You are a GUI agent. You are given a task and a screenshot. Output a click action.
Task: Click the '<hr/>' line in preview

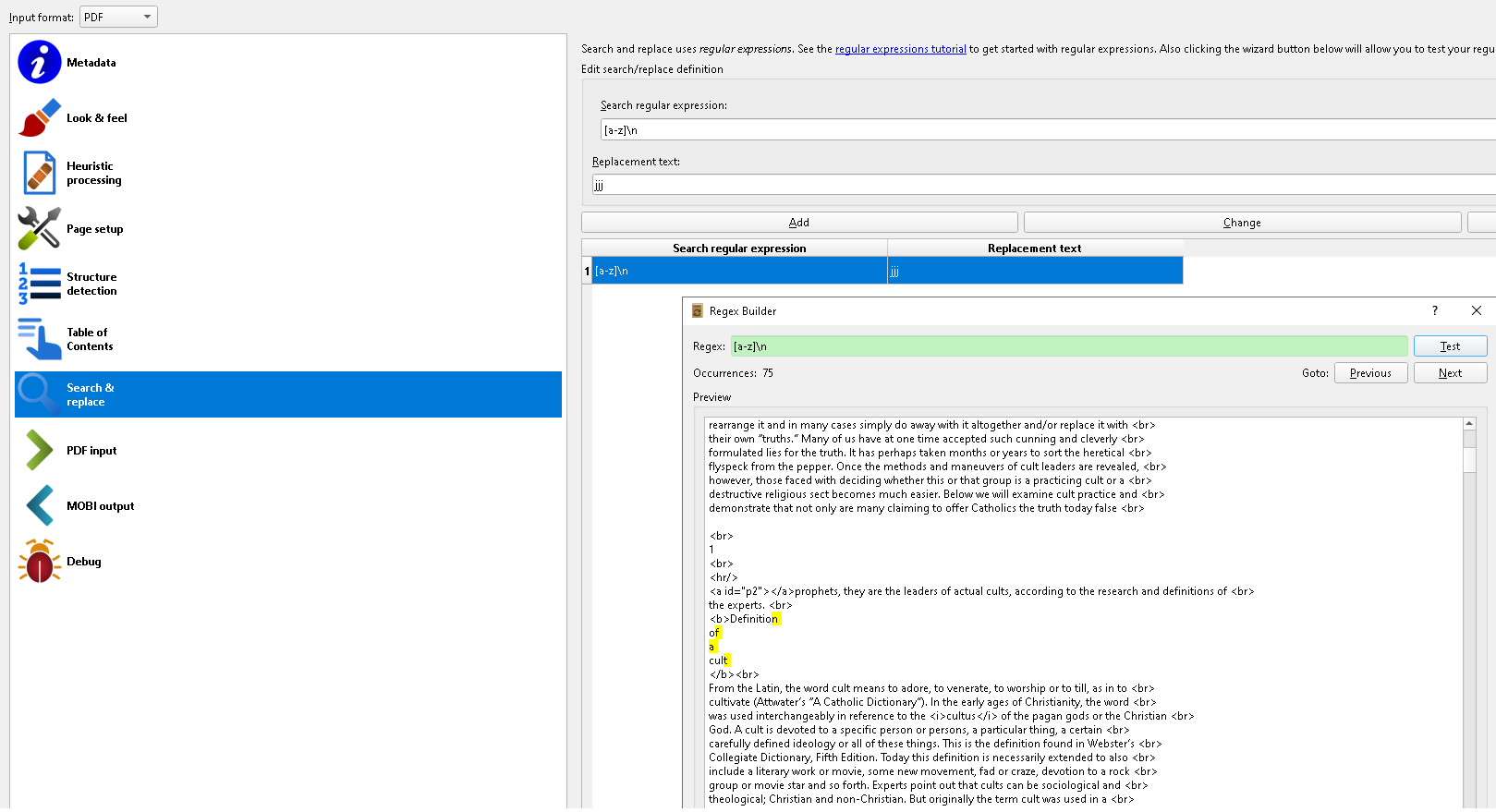[724, 577]
